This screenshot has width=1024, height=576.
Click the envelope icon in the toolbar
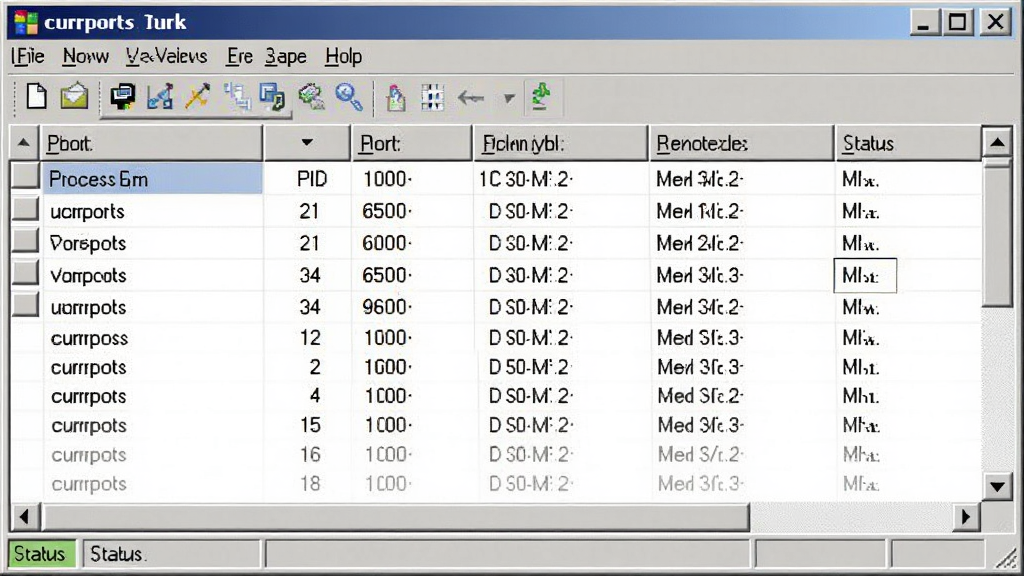(74, 97)
